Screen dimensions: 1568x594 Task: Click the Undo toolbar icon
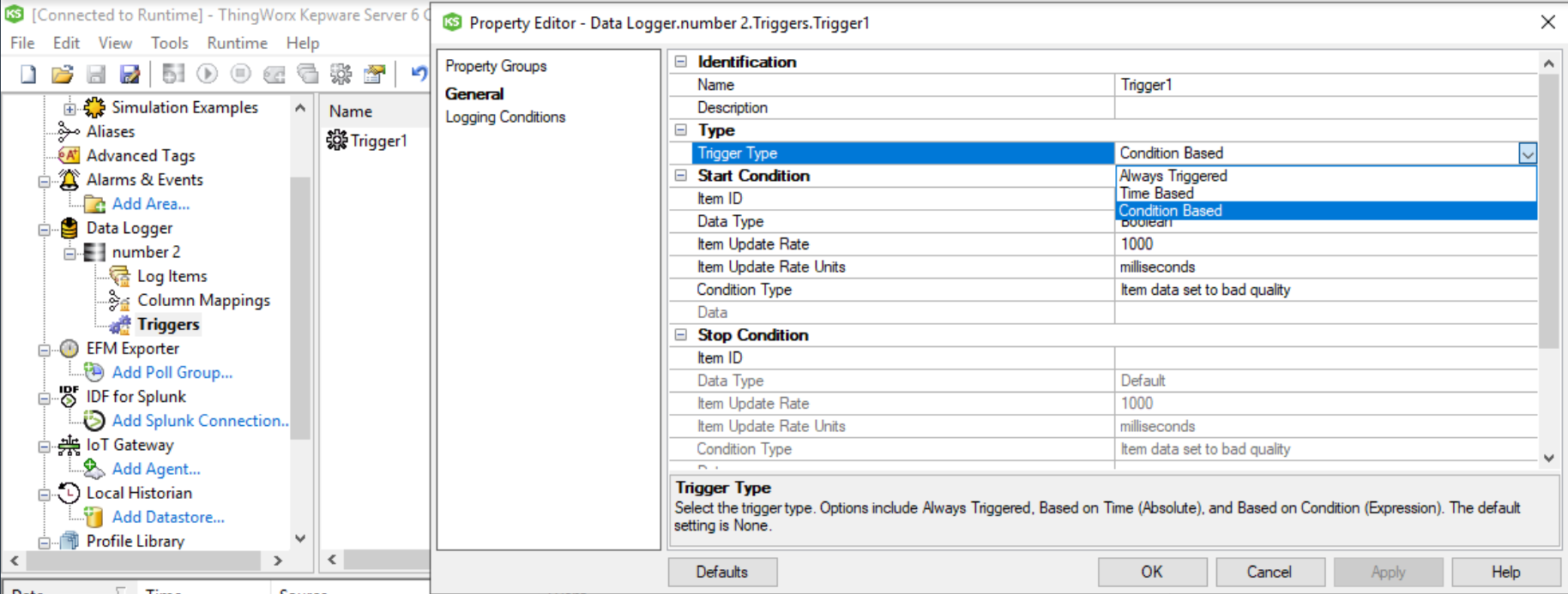[419, 74]
